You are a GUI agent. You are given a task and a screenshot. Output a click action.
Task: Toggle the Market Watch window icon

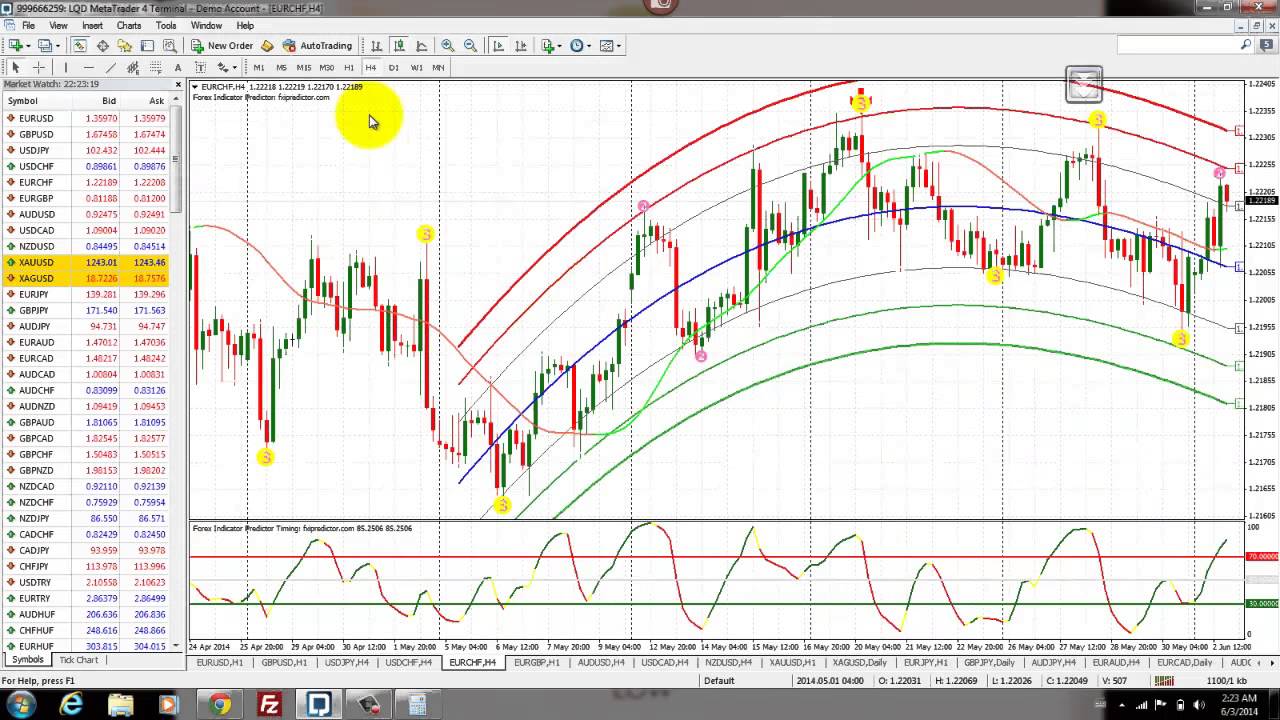point(79,45)
